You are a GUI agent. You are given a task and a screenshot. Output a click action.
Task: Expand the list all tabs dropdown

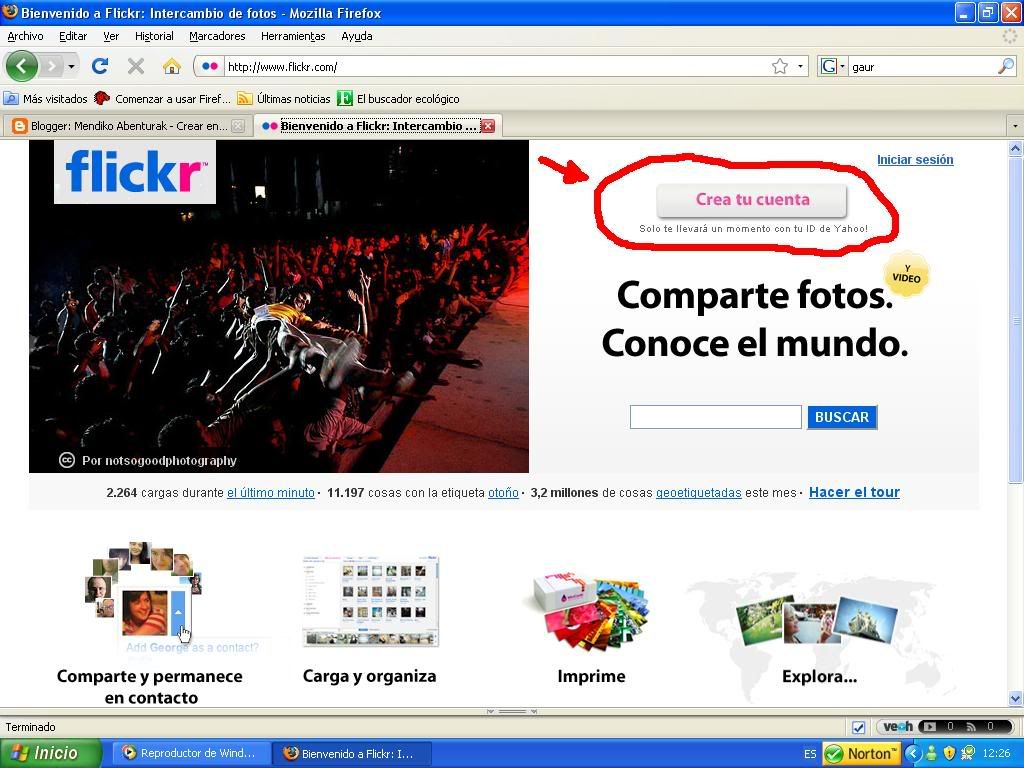(1015, 126)
